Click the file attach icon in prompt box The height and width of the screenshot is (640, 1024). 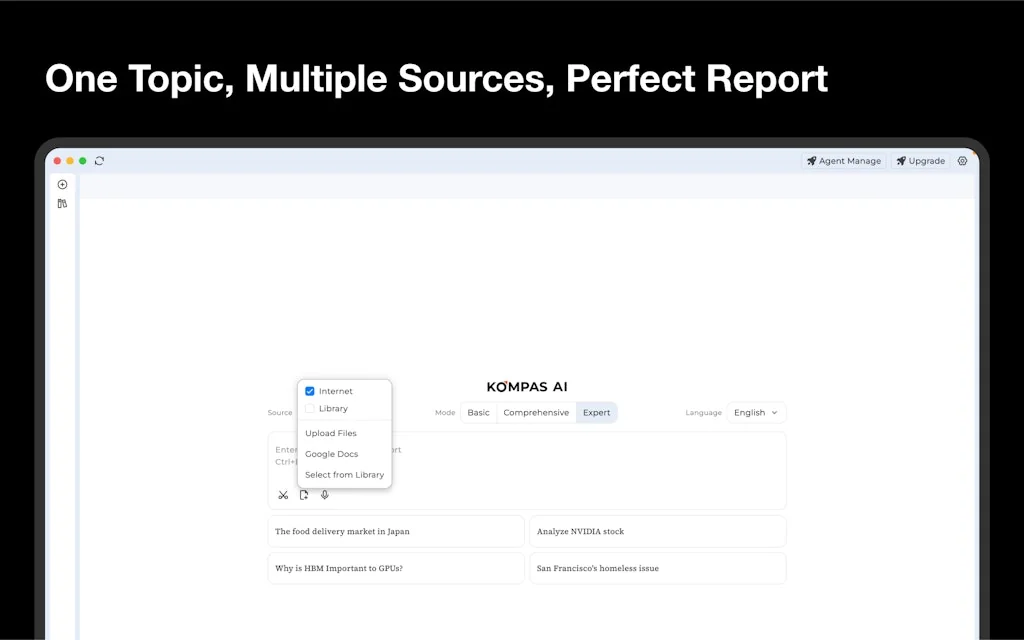pyautogui.click(x=304, y=495)
